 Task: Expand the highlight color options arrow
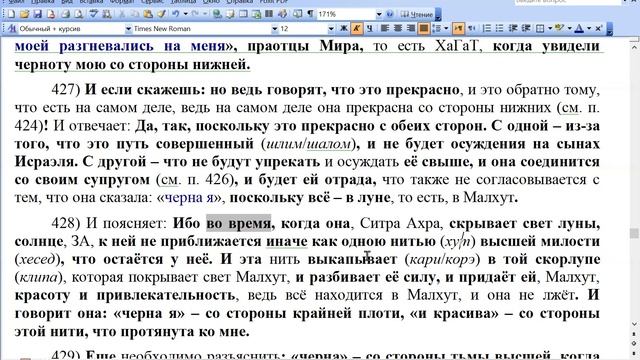point(569,28)
